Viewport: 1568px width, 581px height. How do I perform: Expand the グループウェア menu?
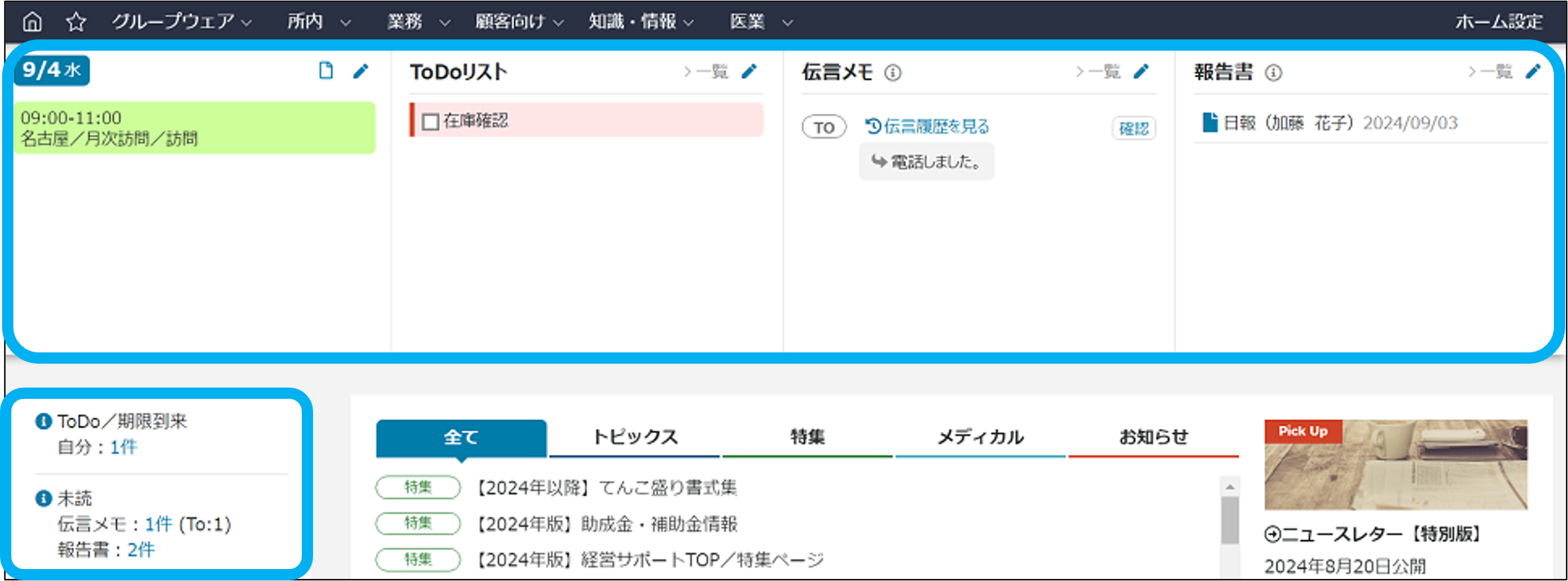(181, 22)
